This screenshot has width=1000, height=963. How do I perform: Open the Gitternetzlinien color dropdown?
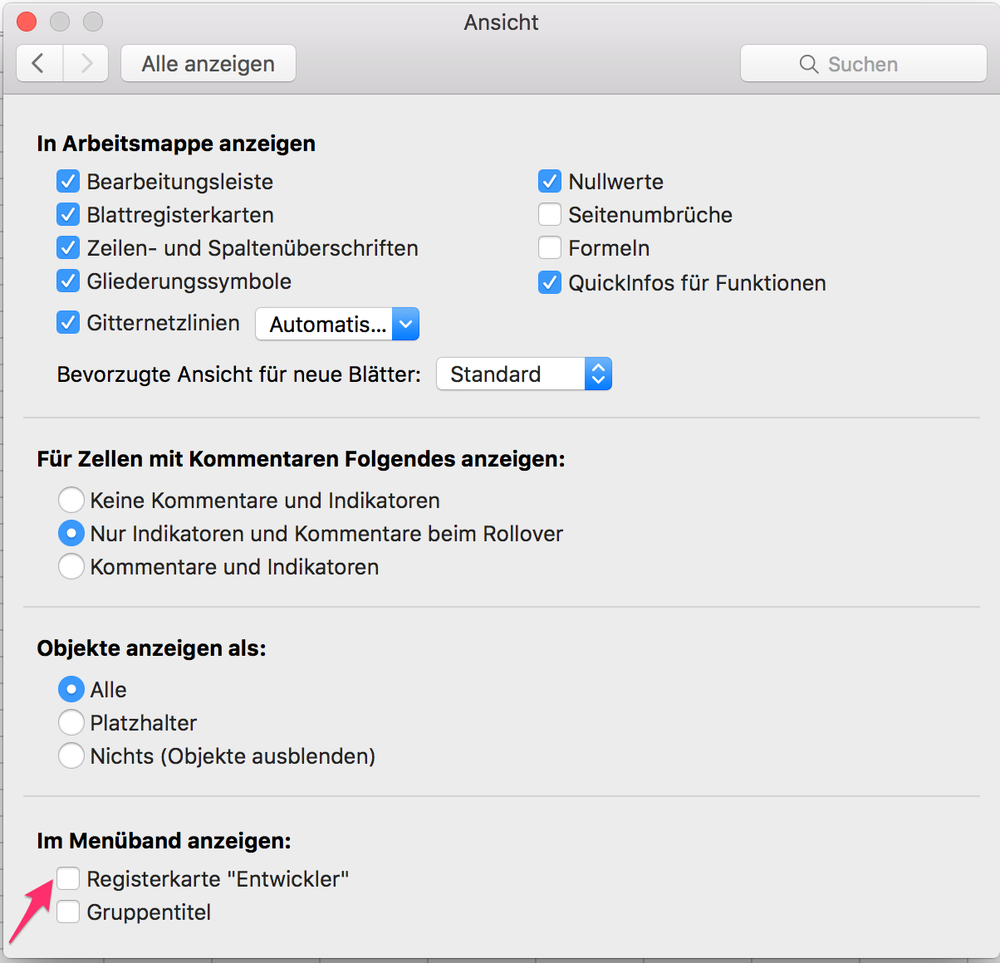(x=337, y=324)
